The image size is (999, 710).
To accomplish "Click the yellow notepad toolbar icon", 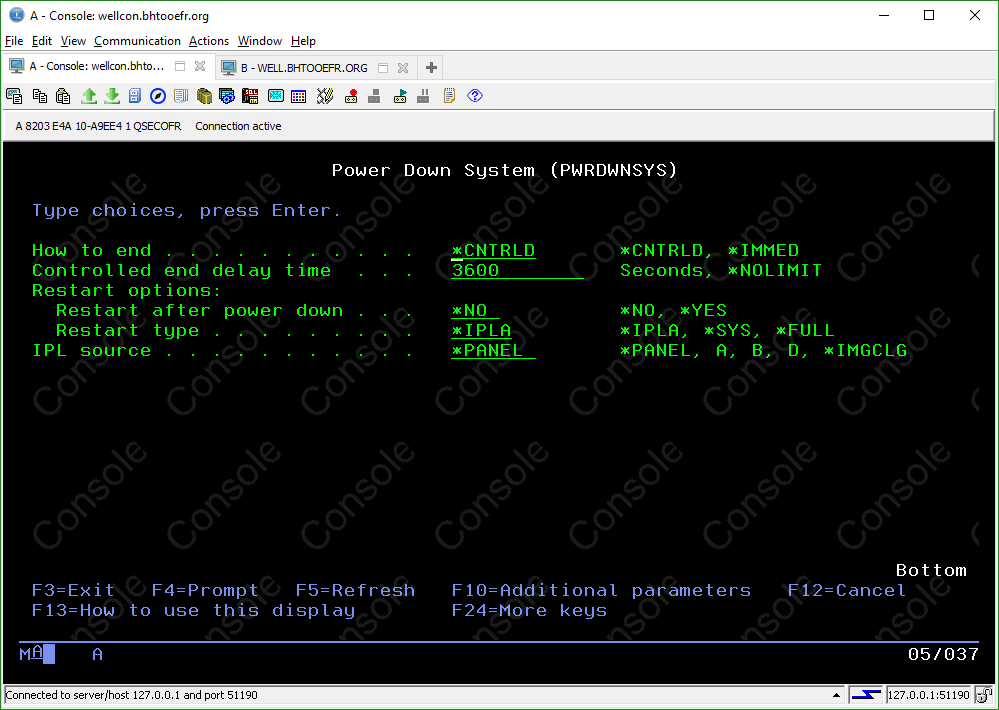I will 449,96.
